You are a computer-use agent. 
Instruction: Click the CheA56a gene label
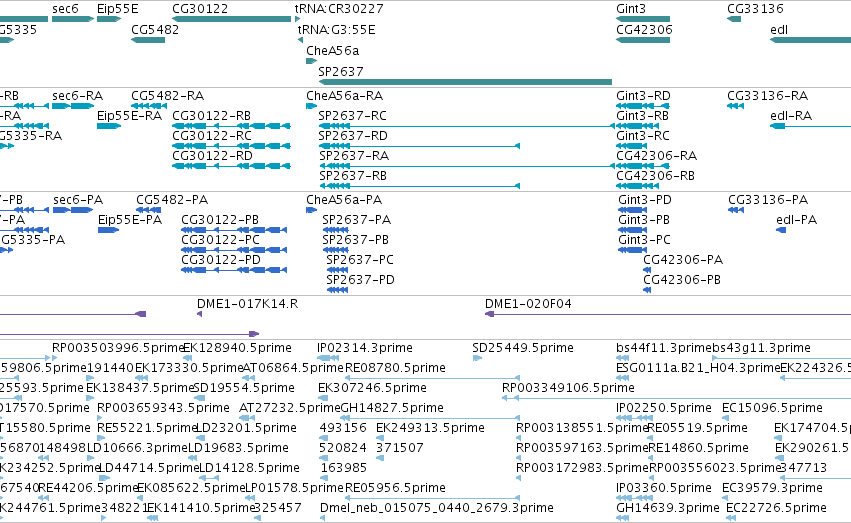[332, 50]
